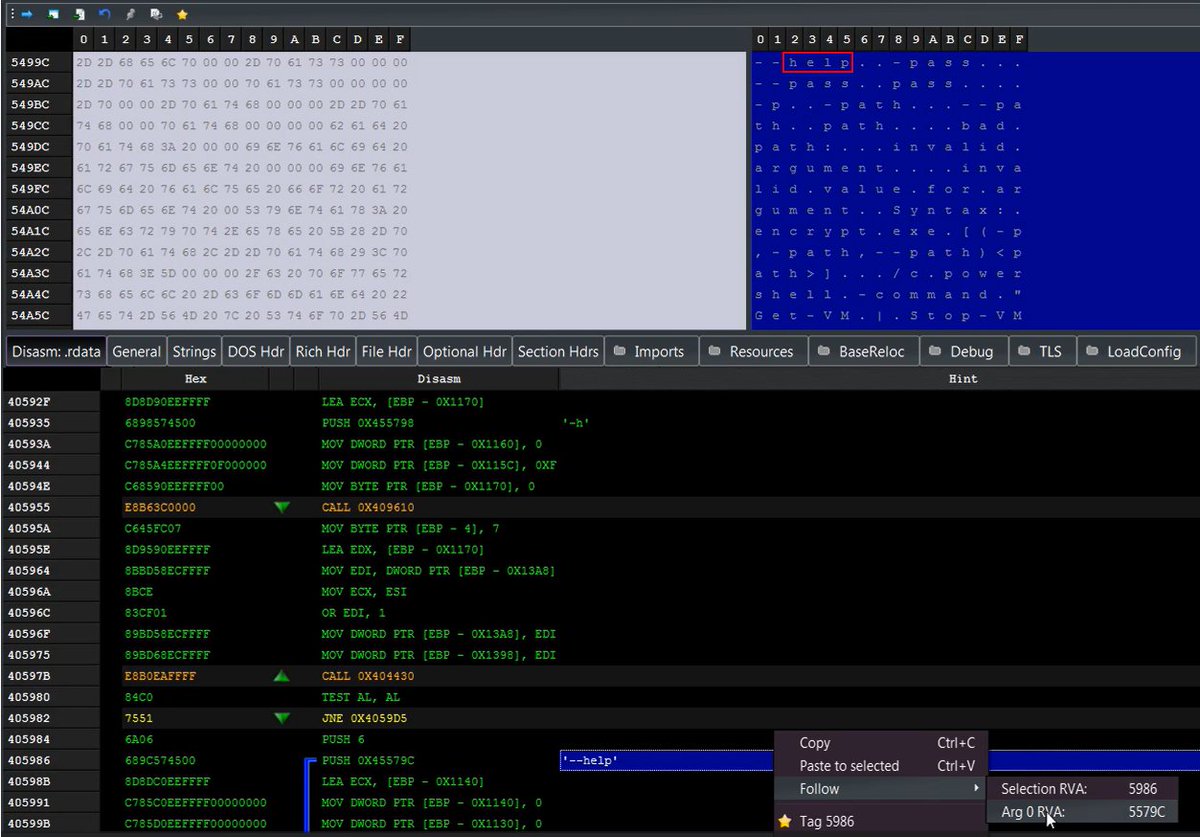1200x837 pixels.
Task: Click hex bytes E8B63C0000
Action: pyautogui.click(x=160, y=508)
